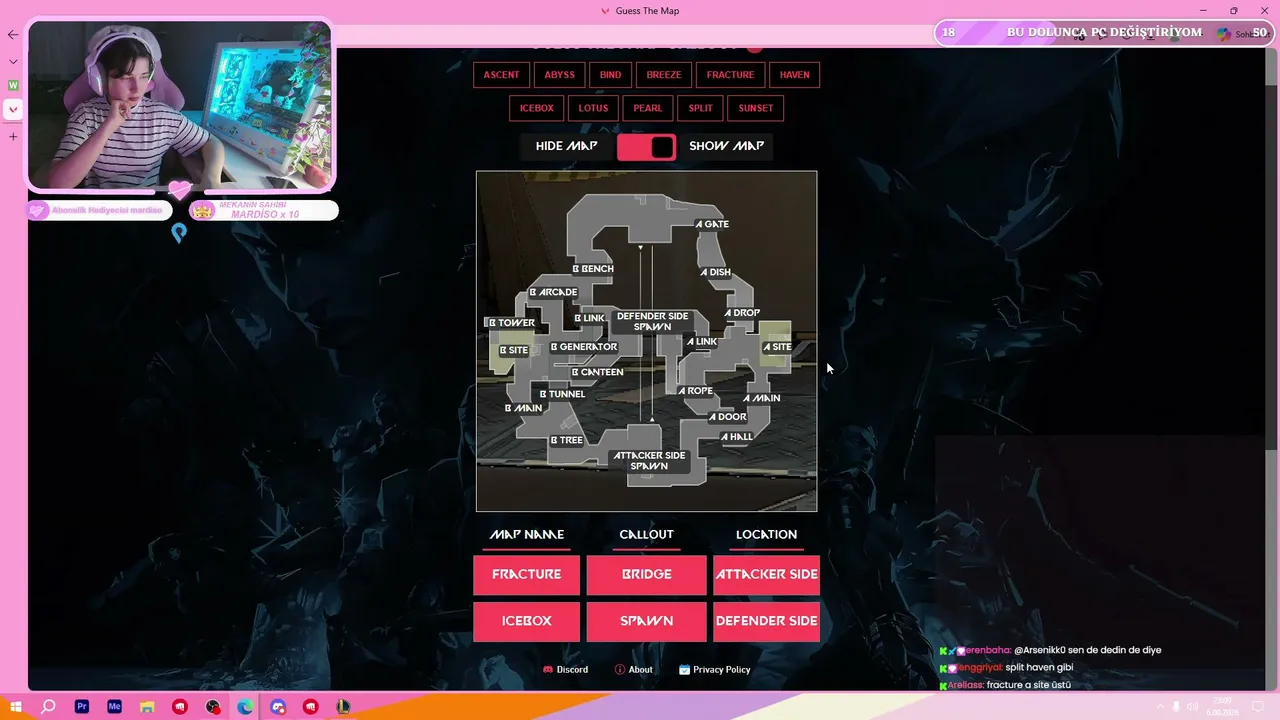
Task: Answer Spawn as the callout
Action: pyautogui.click(x=646, y=621)
